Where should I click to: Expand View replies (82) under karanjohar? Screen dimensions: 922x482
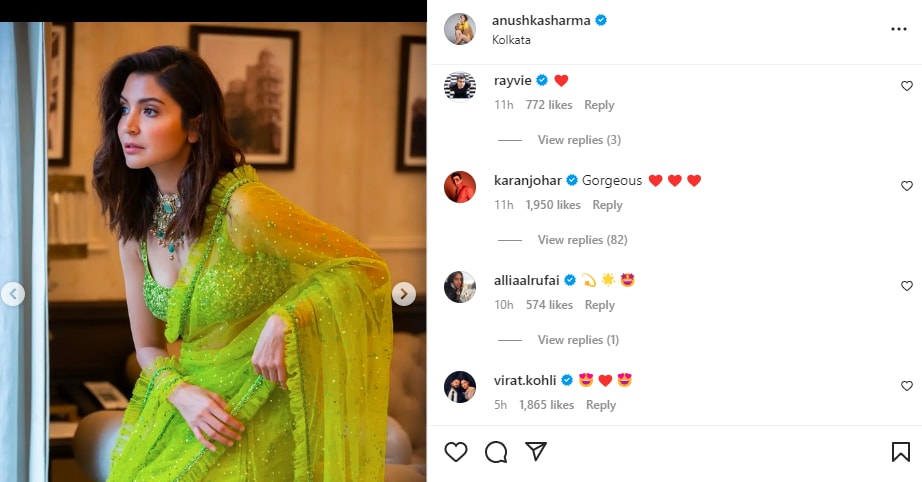pyautogui.click(x=583, y=240)
